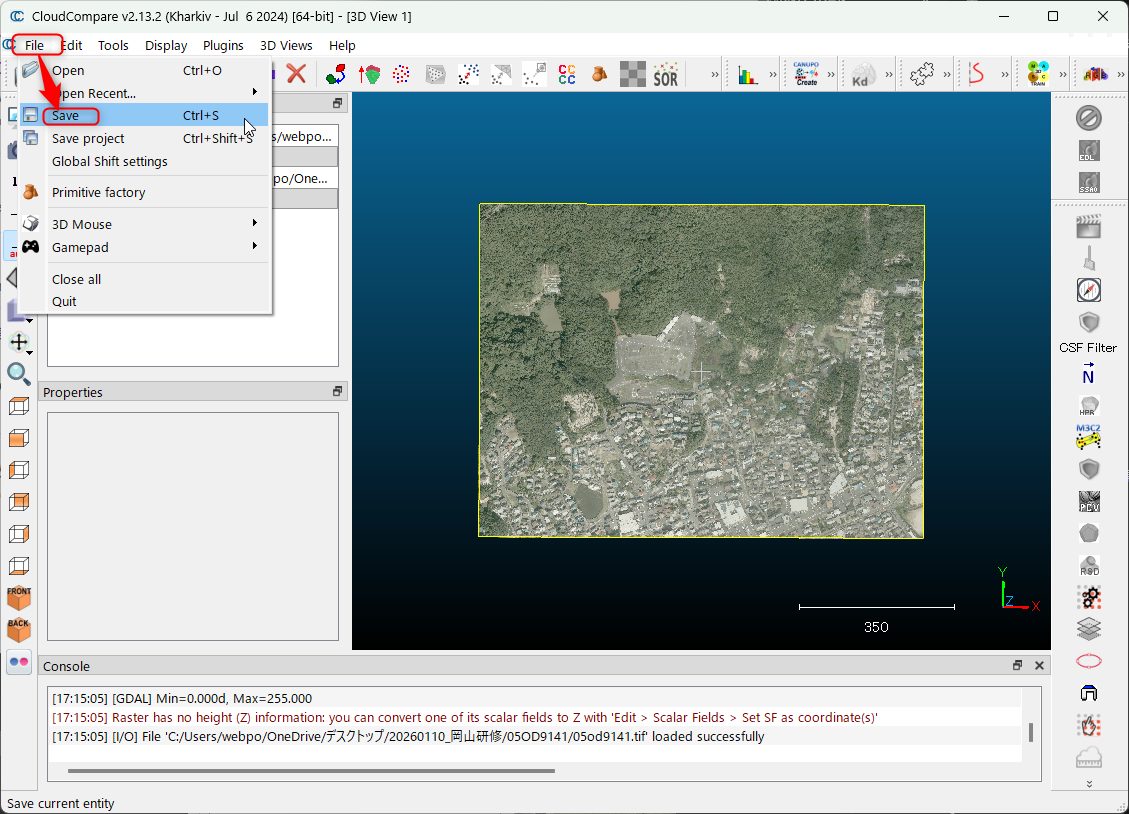Click the compass plugin icon
Screen dimensions: 1129x814
click(1088, 290)
